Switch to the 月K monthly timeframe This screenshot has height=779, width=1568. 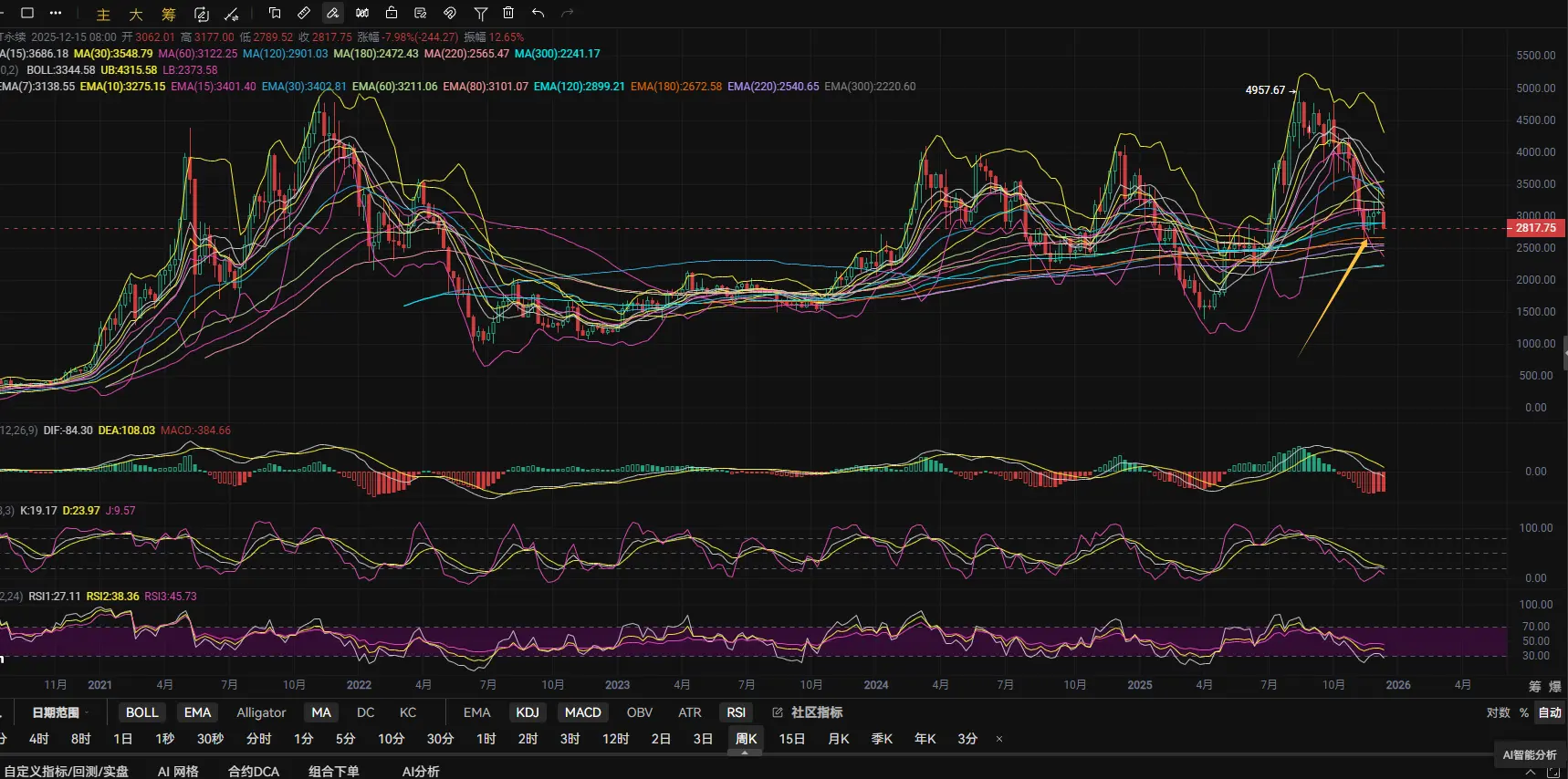point(839,739)
